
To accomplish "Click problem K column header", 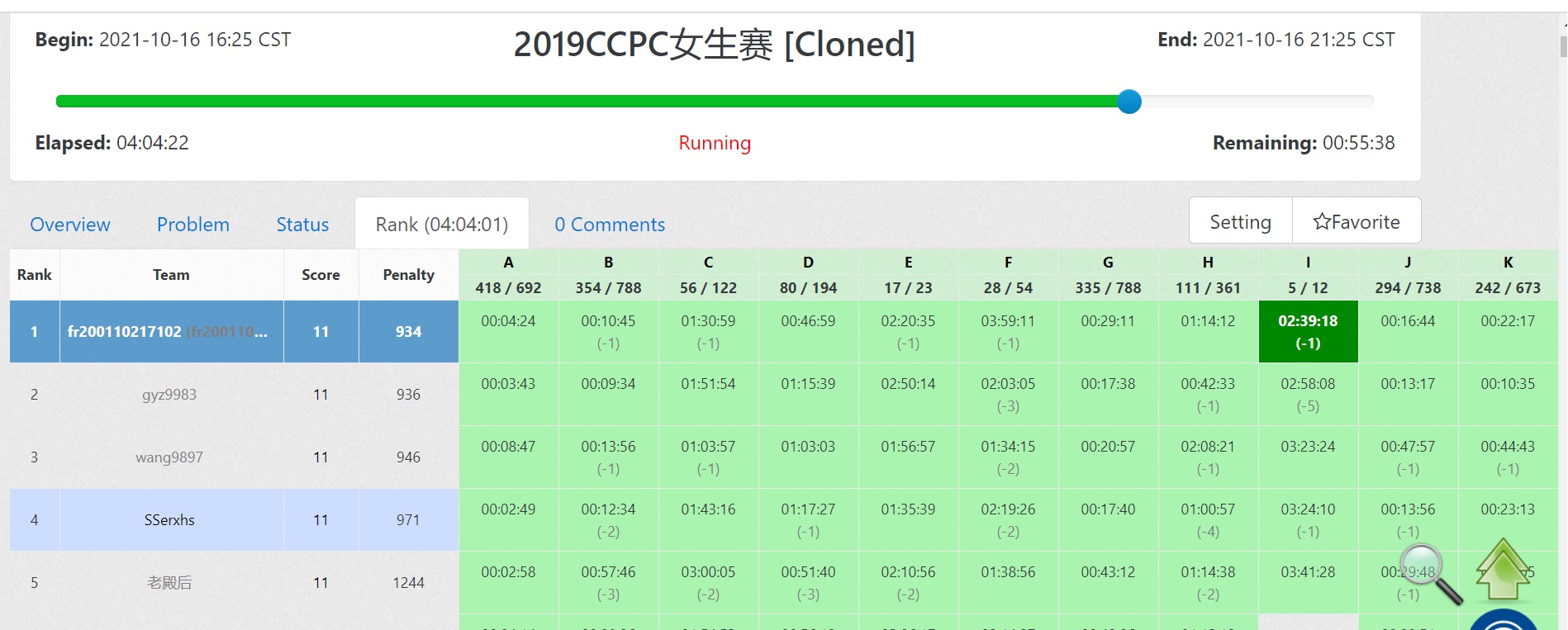I will click(1508, 263).
